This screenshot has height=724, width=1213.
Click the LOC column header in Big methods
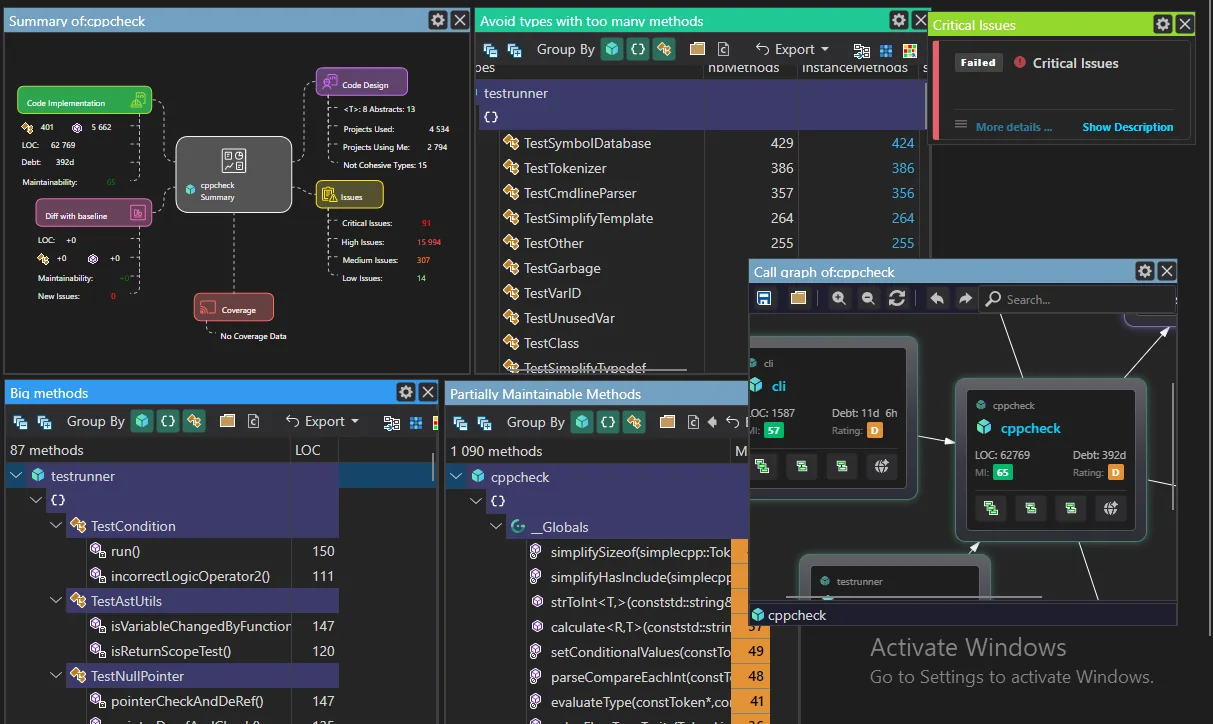coord(314,450)
